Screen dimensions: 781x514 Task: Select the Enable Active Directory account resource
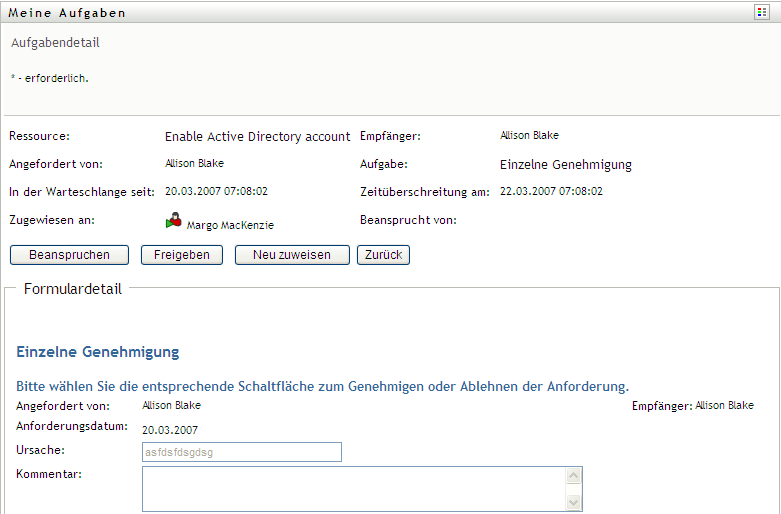(x=257, y=137)
